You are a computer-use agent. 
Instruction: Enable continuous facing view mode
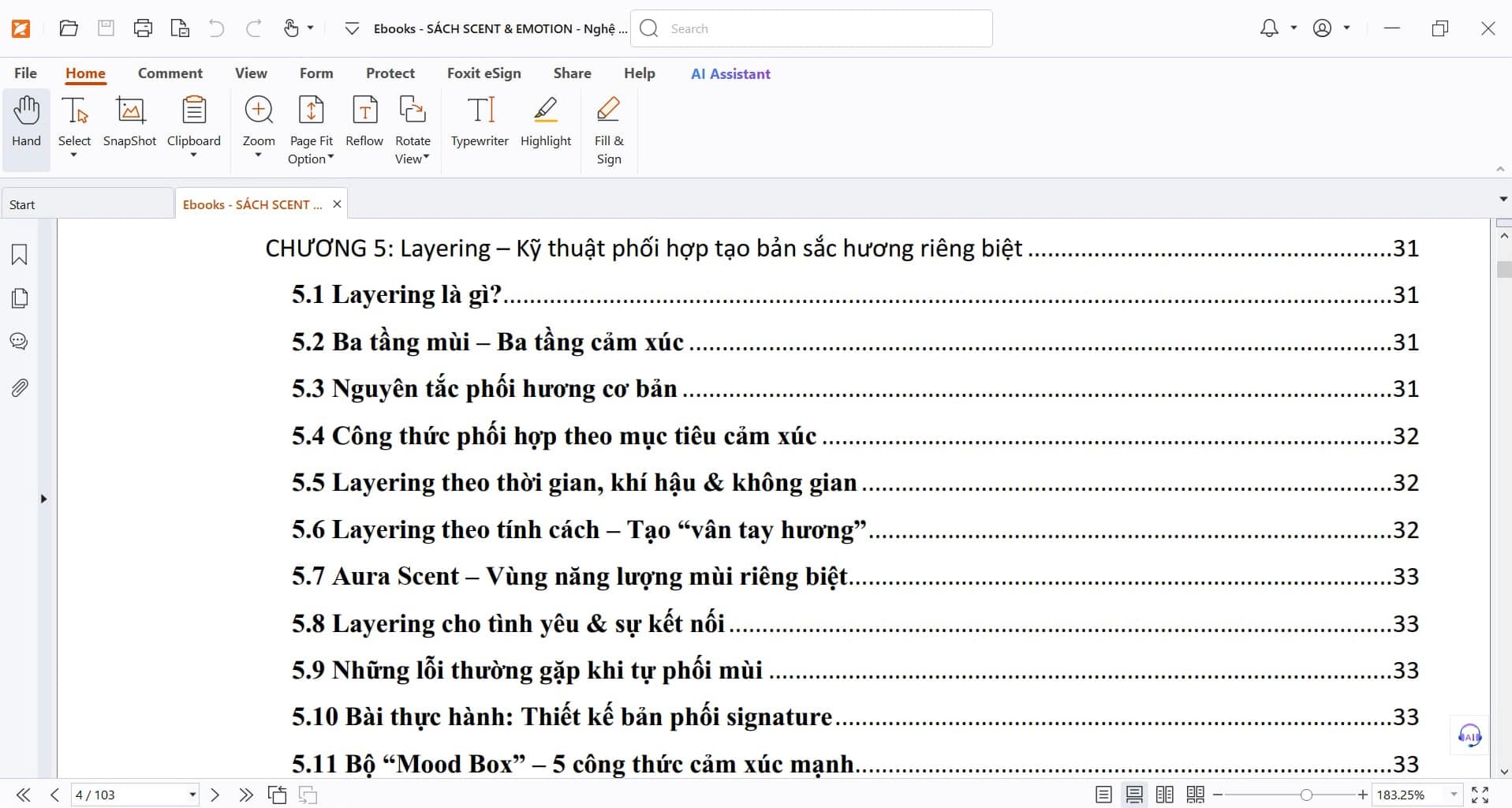(x=1196, y=795)
